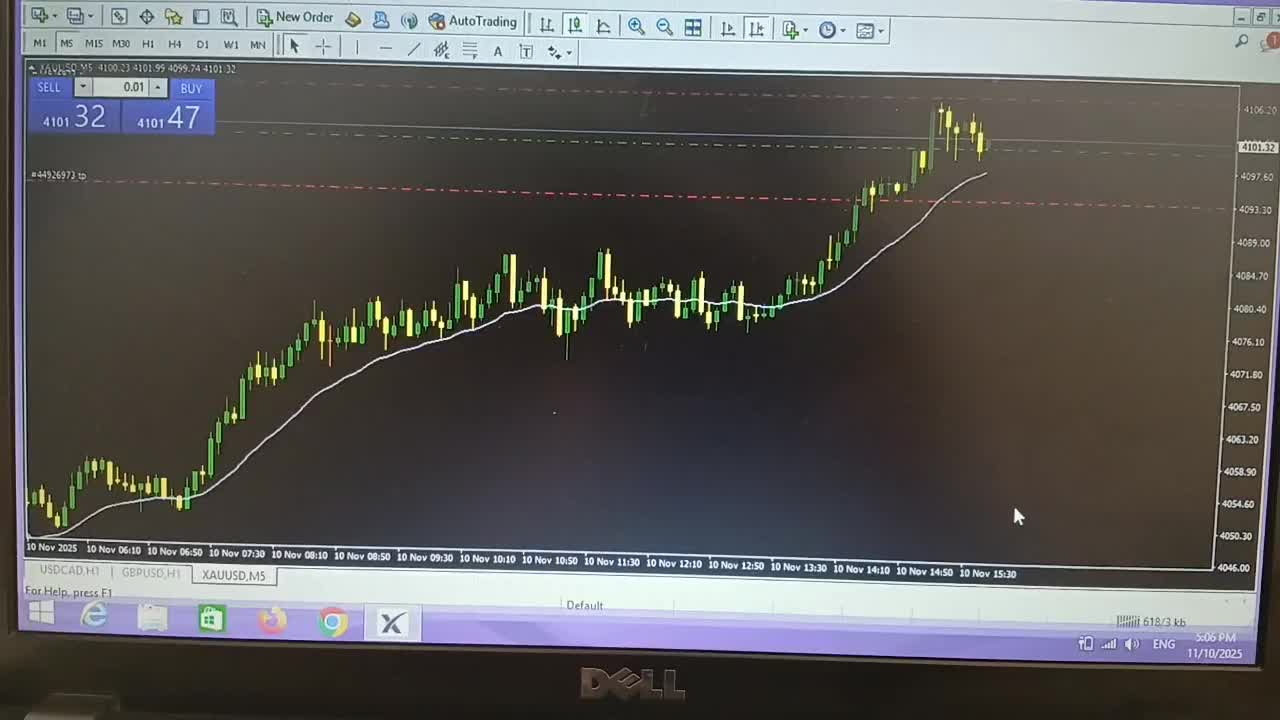The image size is (1280, 720).
Task: Select the Fibonacci retracement tool
Action: 470,50
